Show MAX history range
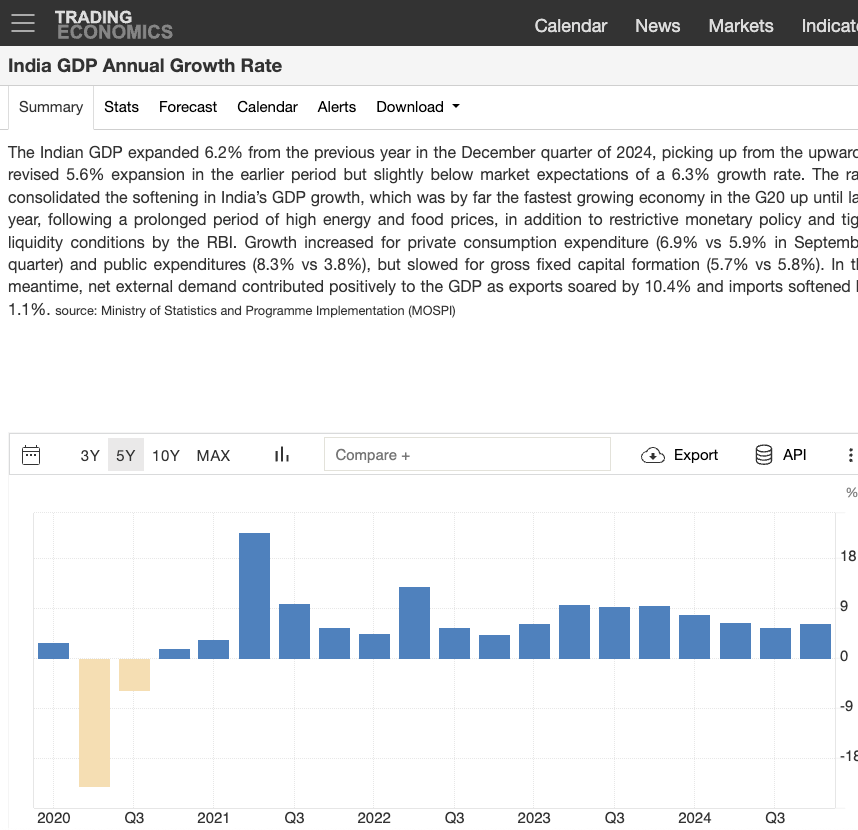858x830 pixels. coord(213,455)
